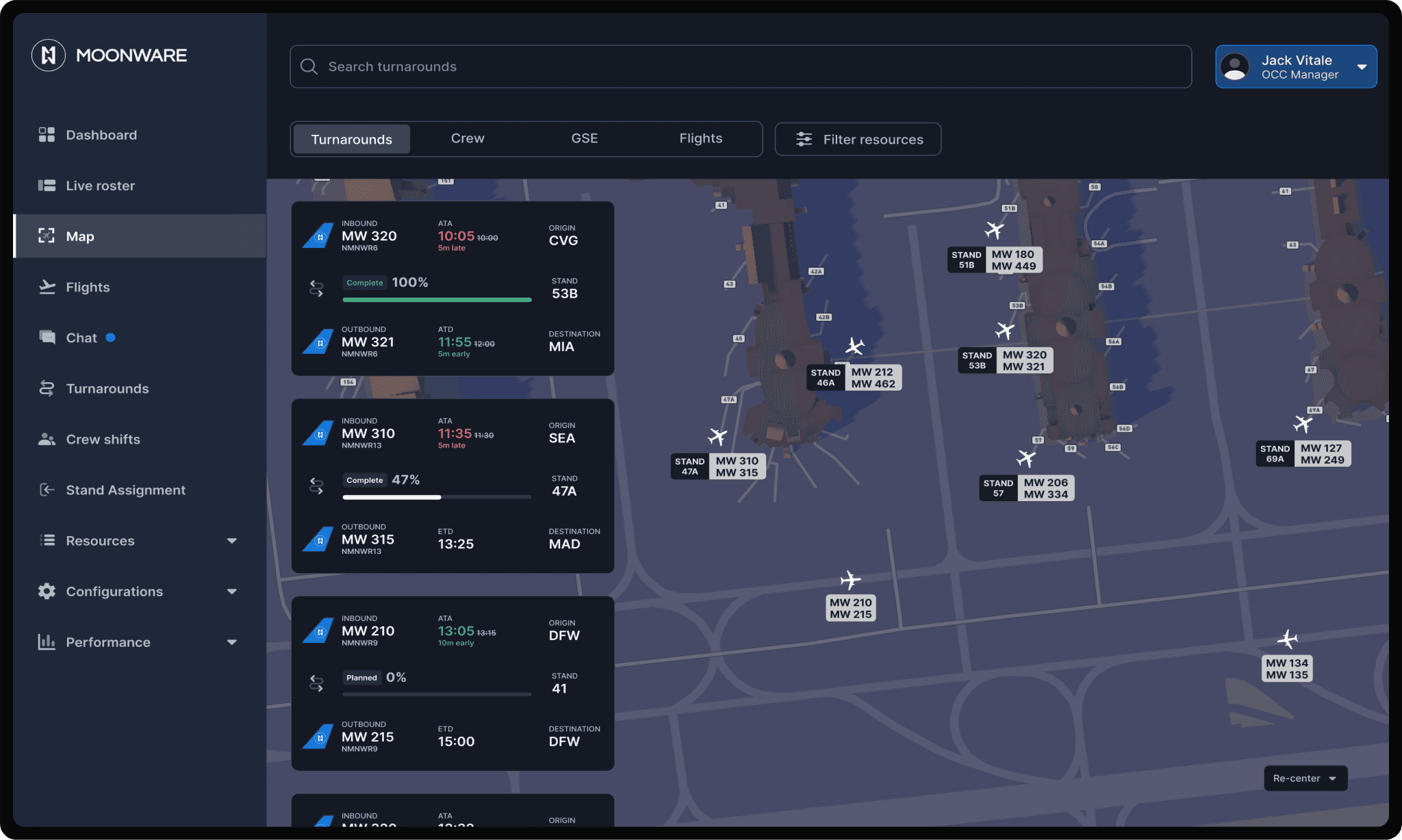
Task: Click the Search turnarounds input field
Action: (739, 66)
